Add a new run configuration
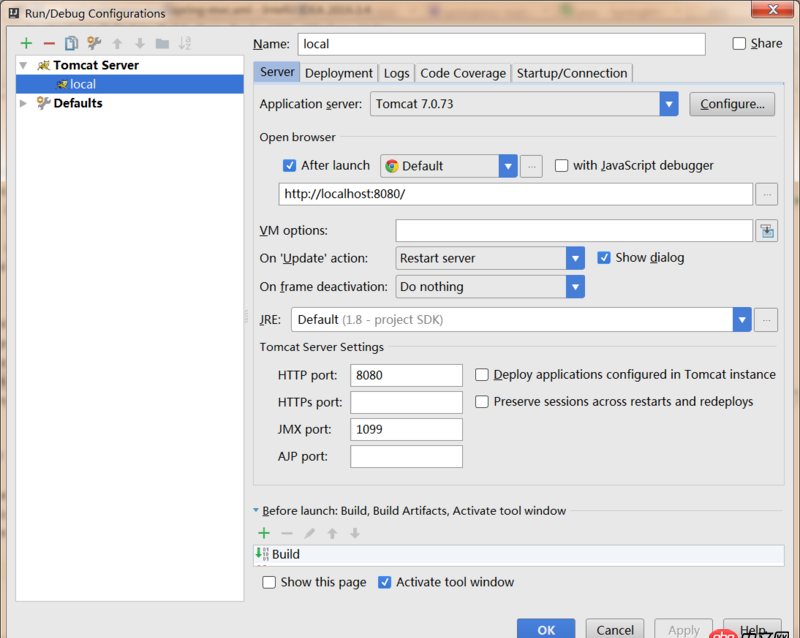Viewport: 800px width, 638px height. coord(26,43)
